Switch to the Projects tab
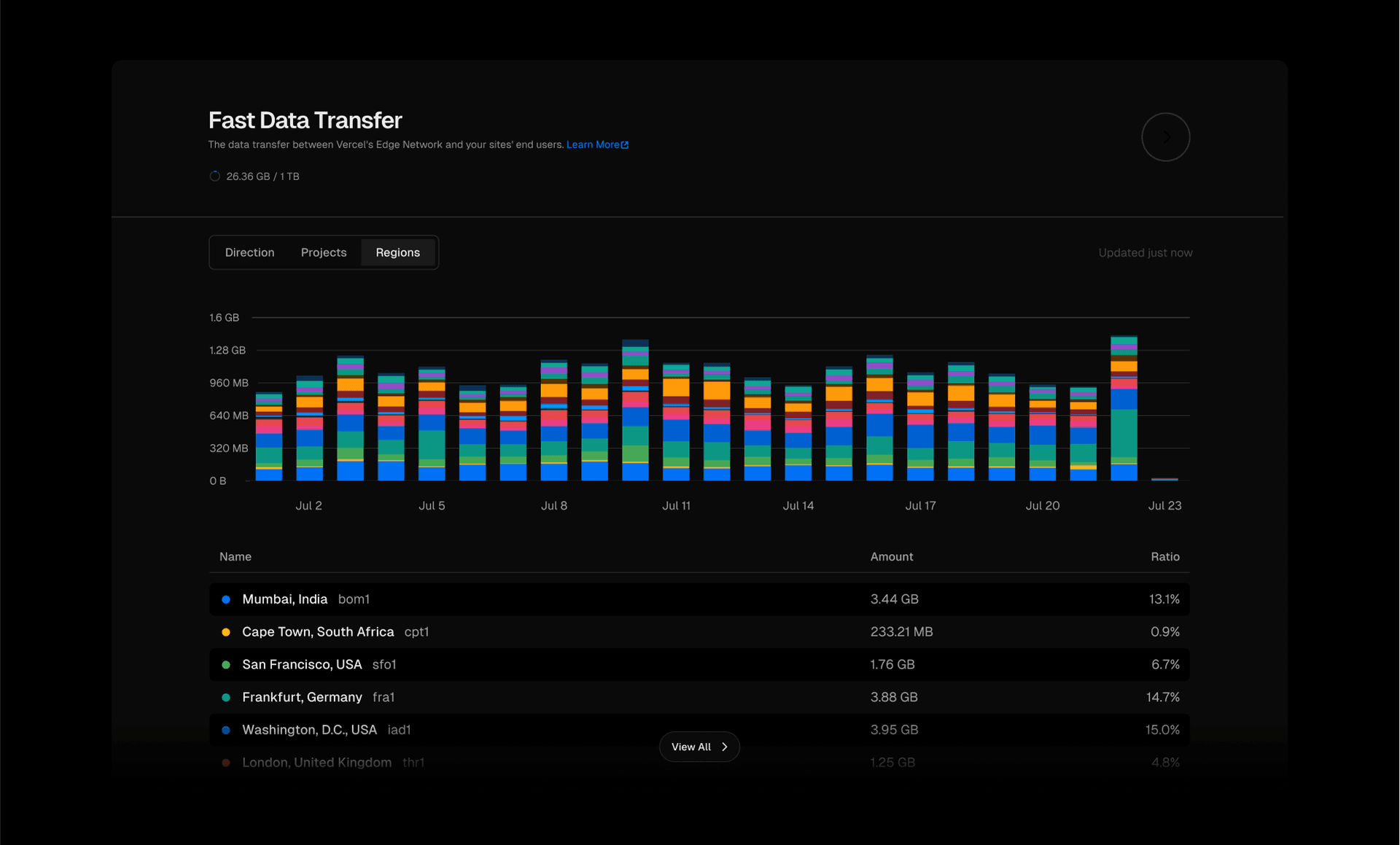The height and width of the screenshot is (845, 1400). [x=324, y=252]
